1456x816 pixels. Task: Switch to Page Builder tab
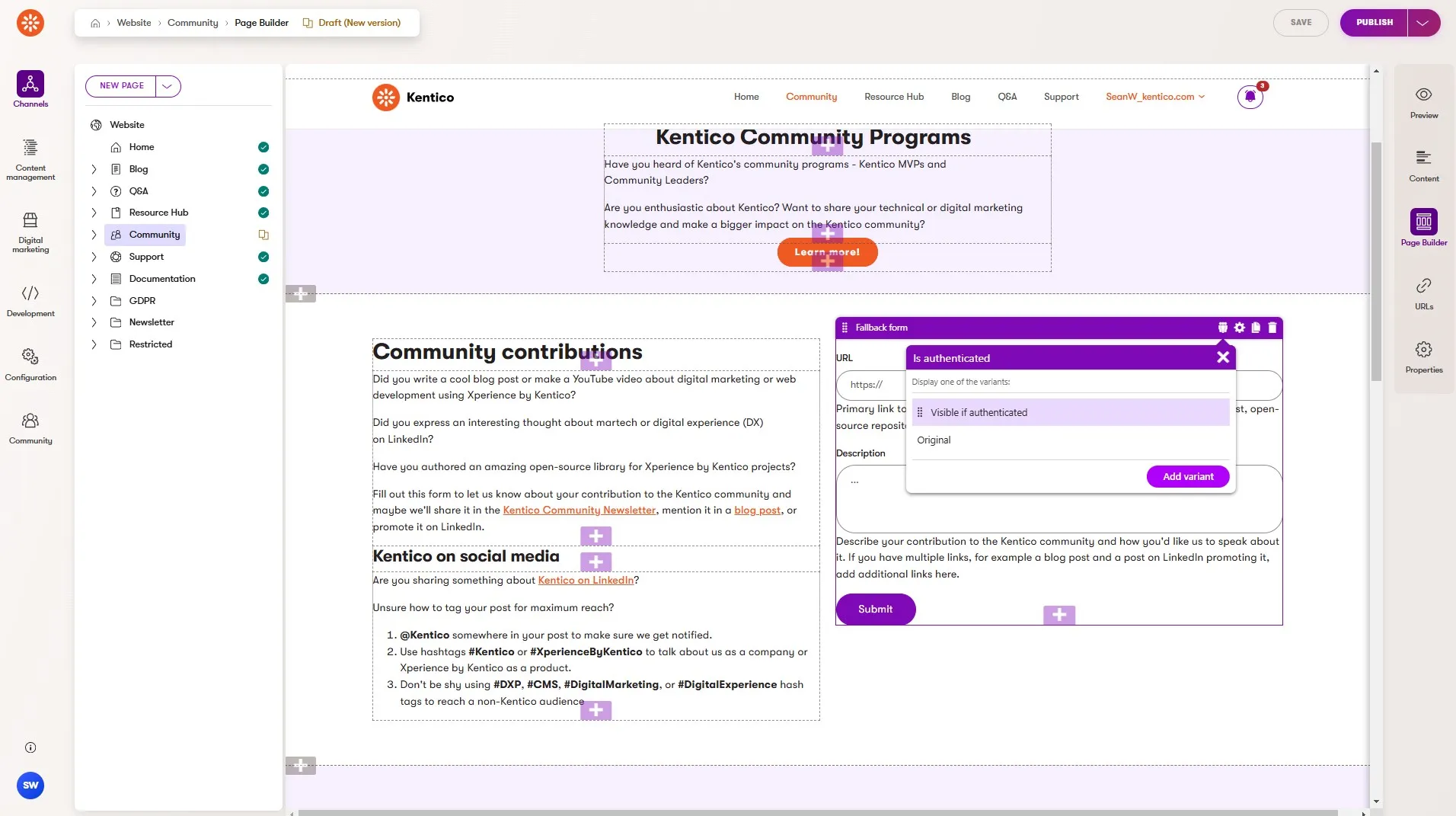(1423, 228)
